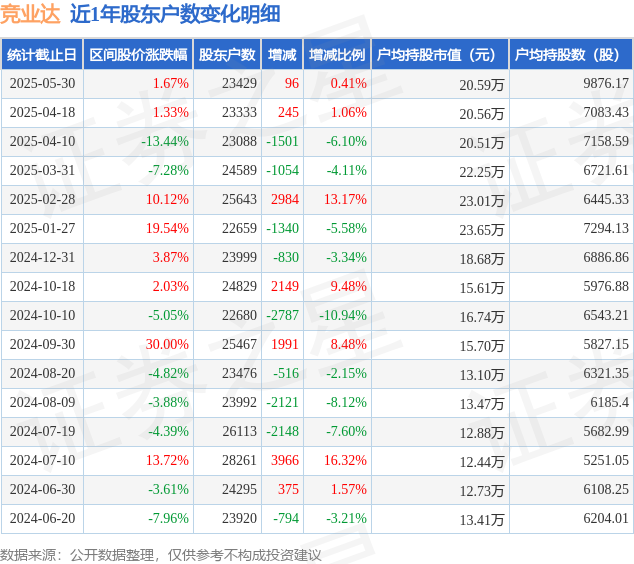The height and width of the screenshot is (564, 634).
Task: Click change ratio 9.48%
Action: tap(349, 286)
